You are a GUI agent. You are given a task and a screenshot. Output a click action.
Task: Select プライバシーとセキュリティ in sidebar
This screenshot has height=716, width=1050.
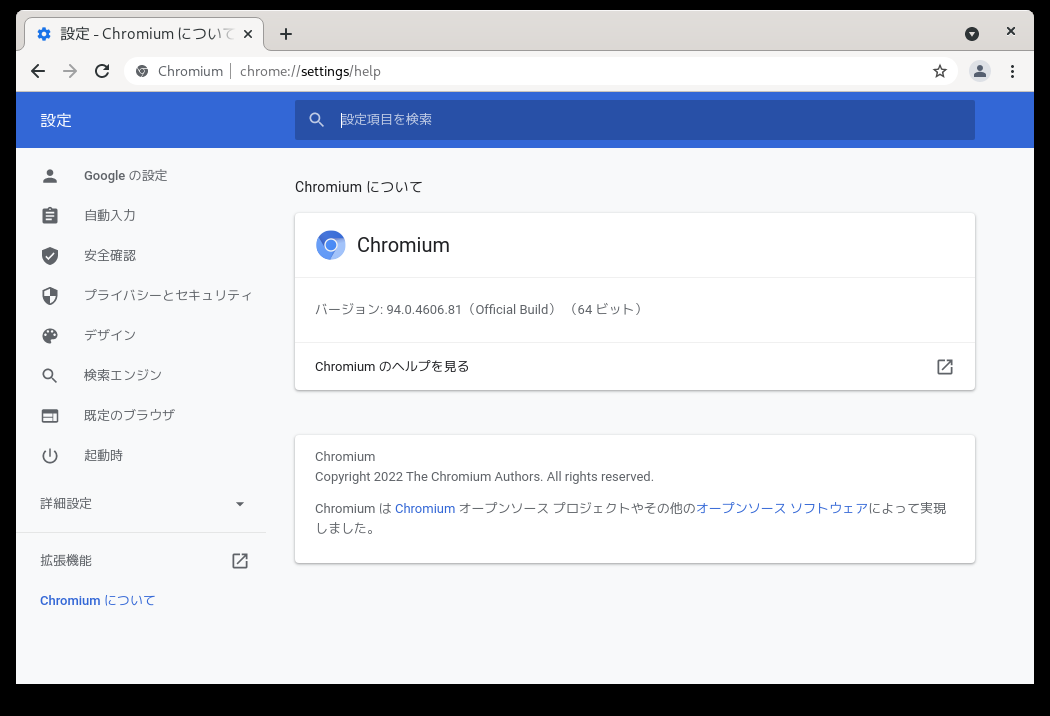(168, 295)
